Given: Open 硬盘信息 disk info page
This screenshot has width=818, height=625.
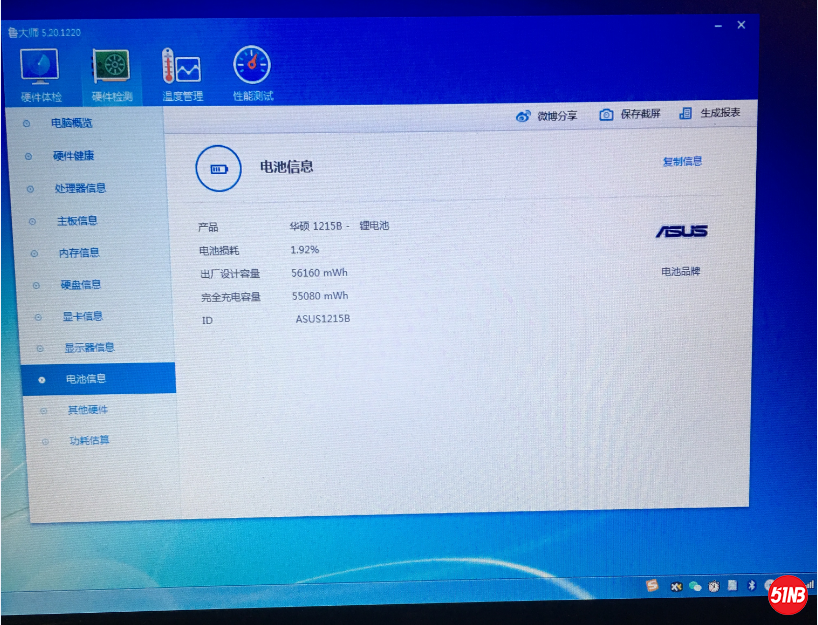Looking at the screenshot, I should tap(80, 285).
